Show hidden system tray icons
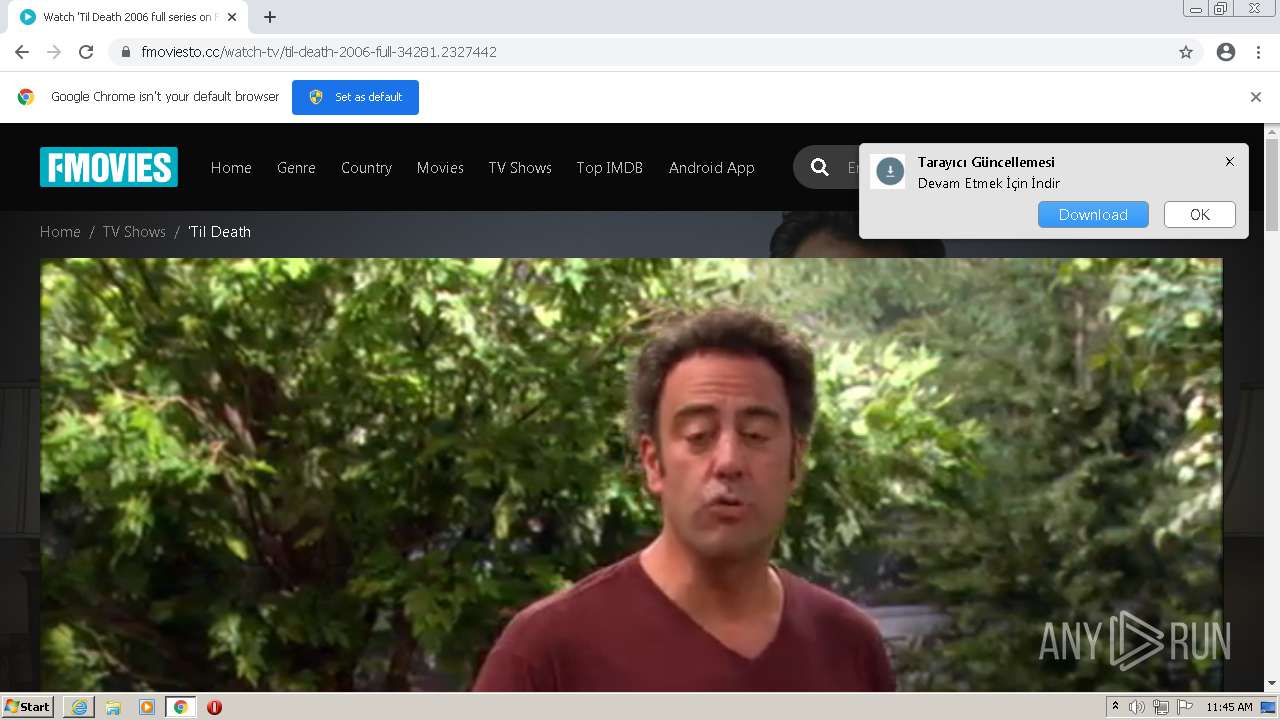The width and height of the screenshot is (1280, 720). [1115, 707]
